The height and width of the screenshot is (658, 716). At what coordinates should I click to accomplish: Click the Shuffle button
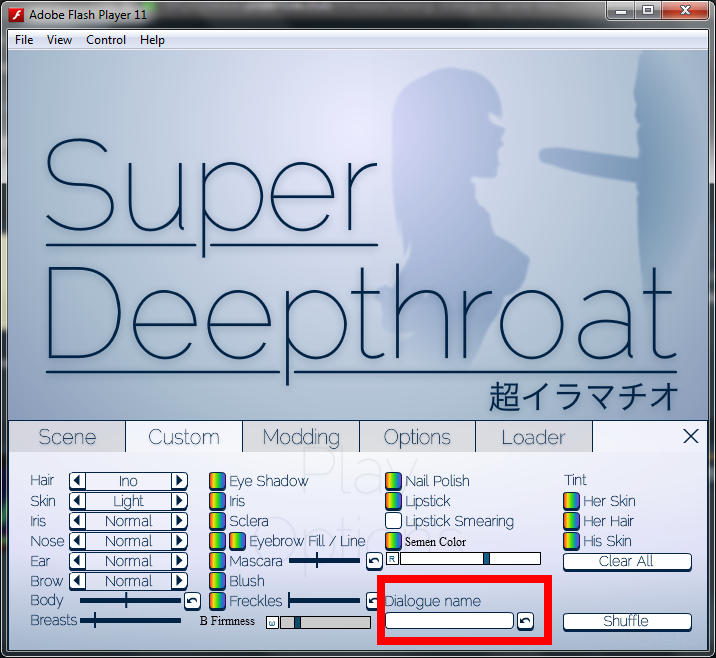tap(627, 621)
